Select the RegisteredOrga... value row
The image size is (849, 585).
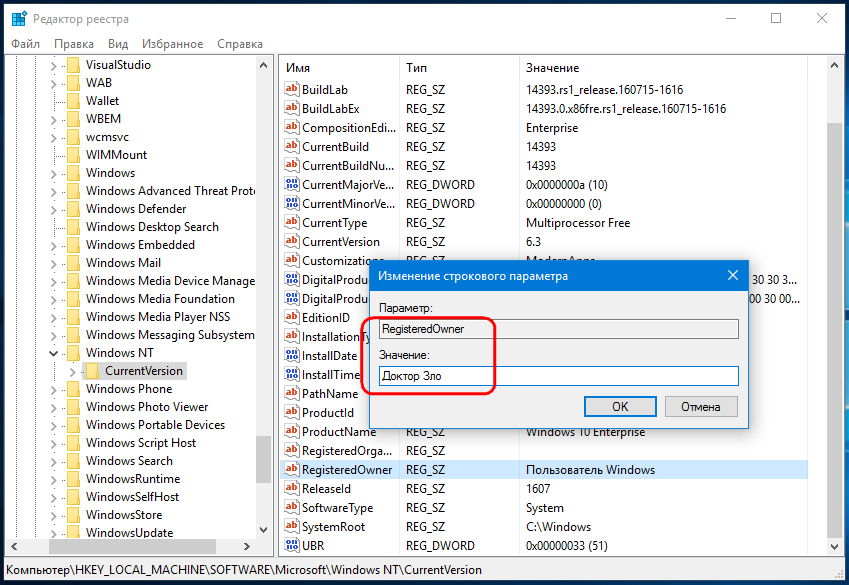pos(544,451)
